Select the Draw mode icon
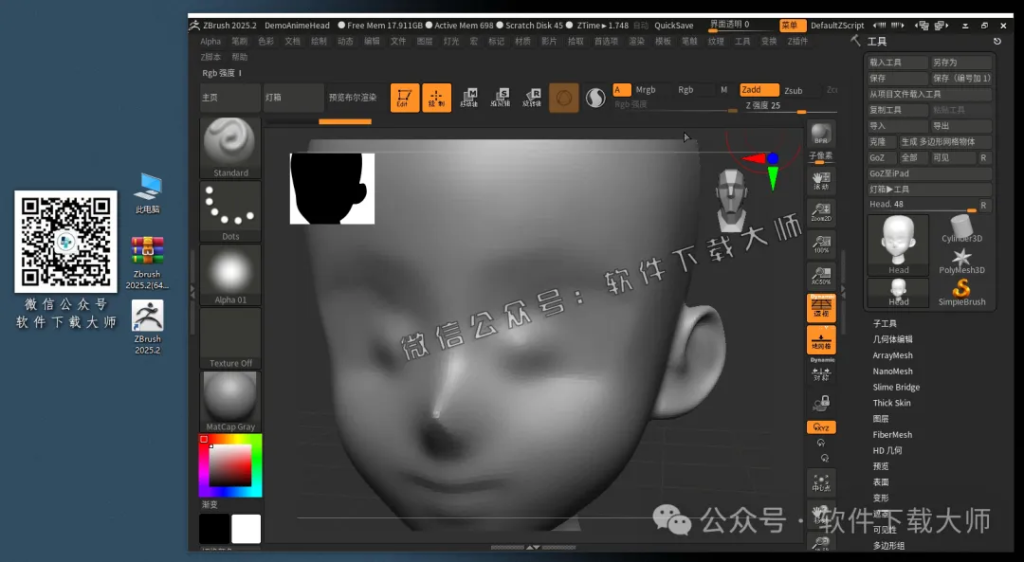The height and width of the screenshot is (562, 1024). [x=436, y=98]
